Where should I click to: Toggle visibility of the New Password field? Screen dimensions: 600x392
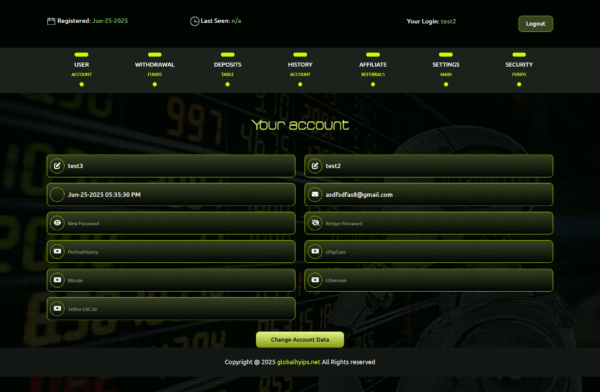(x=57, y=223)
